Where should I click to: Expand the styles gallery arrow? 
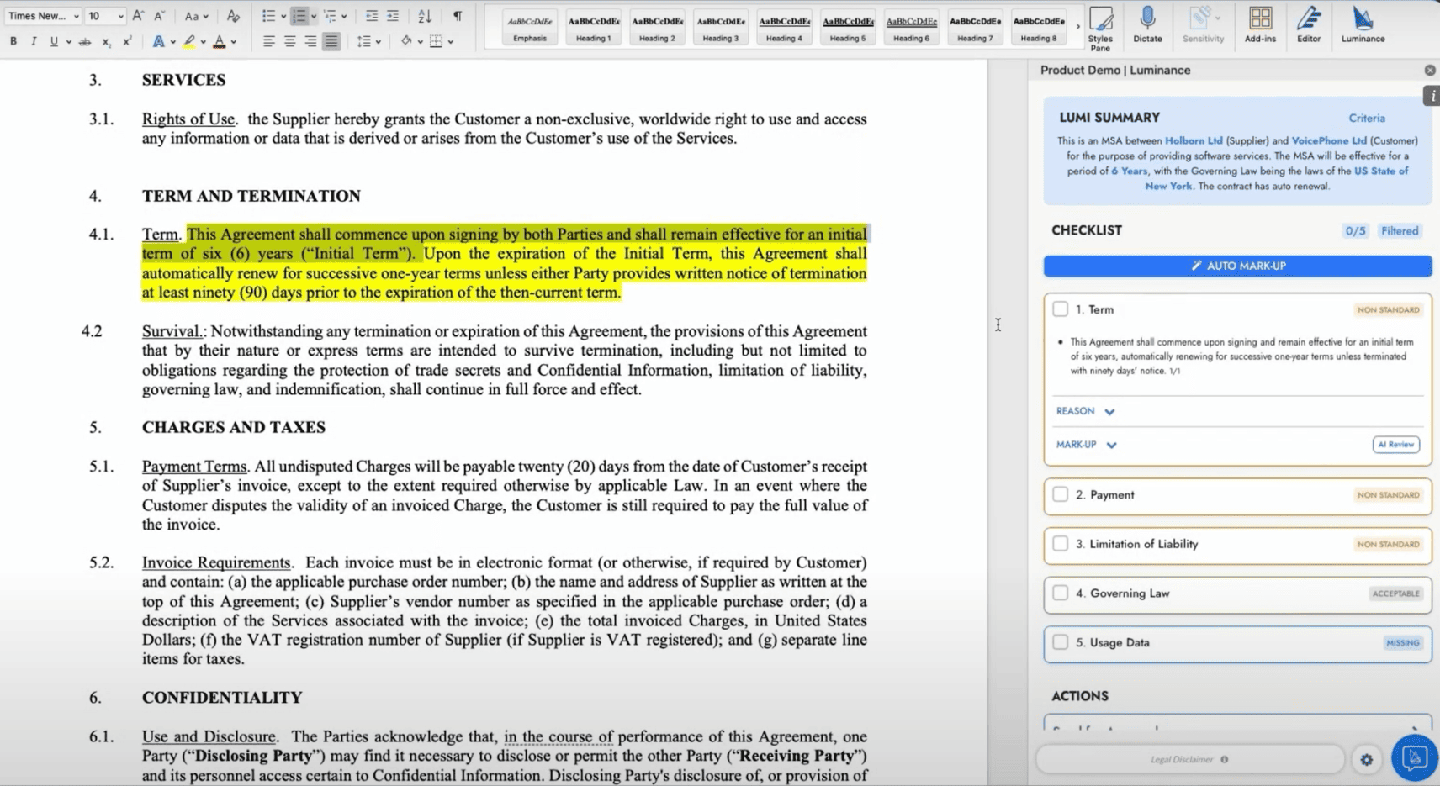tap(1077, 27)
